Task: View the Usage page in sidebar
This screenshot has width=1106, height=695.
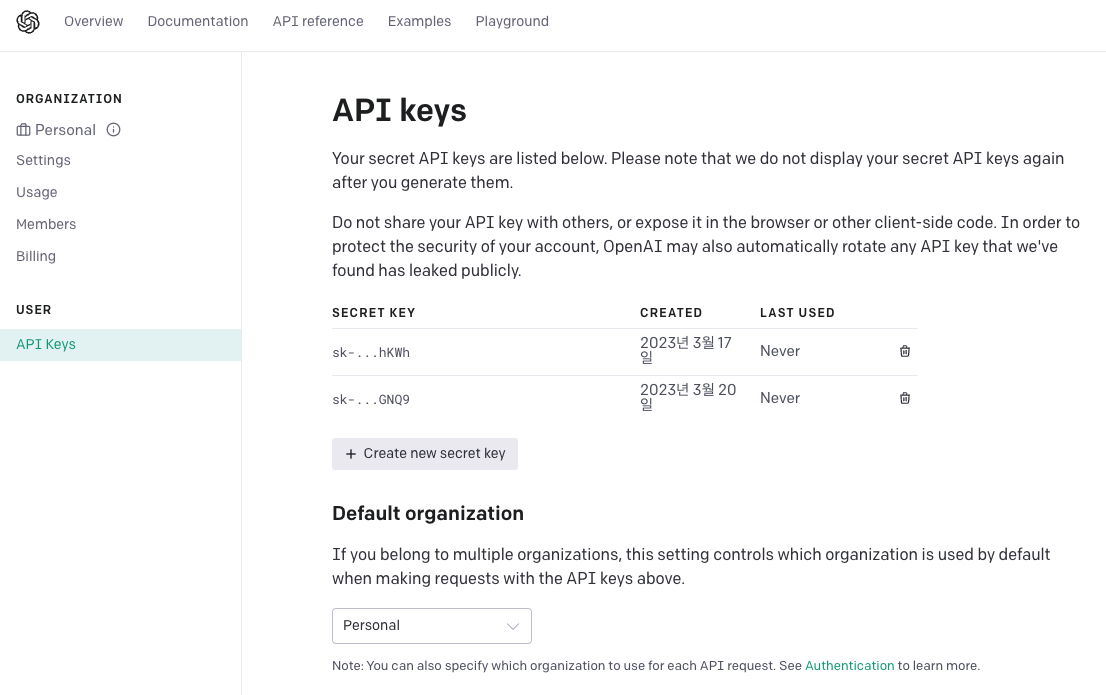Action: (x=37, y=192)
